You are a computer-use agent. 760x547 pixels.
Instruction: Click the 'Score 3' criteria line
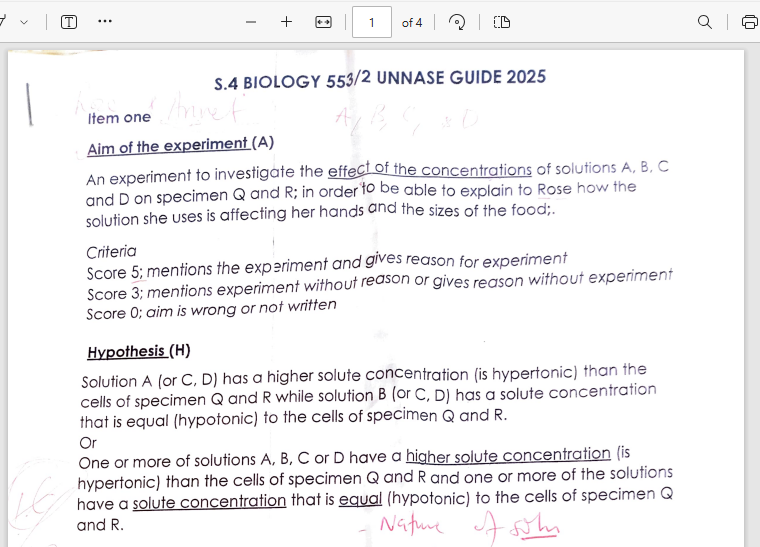click(380, 285)
